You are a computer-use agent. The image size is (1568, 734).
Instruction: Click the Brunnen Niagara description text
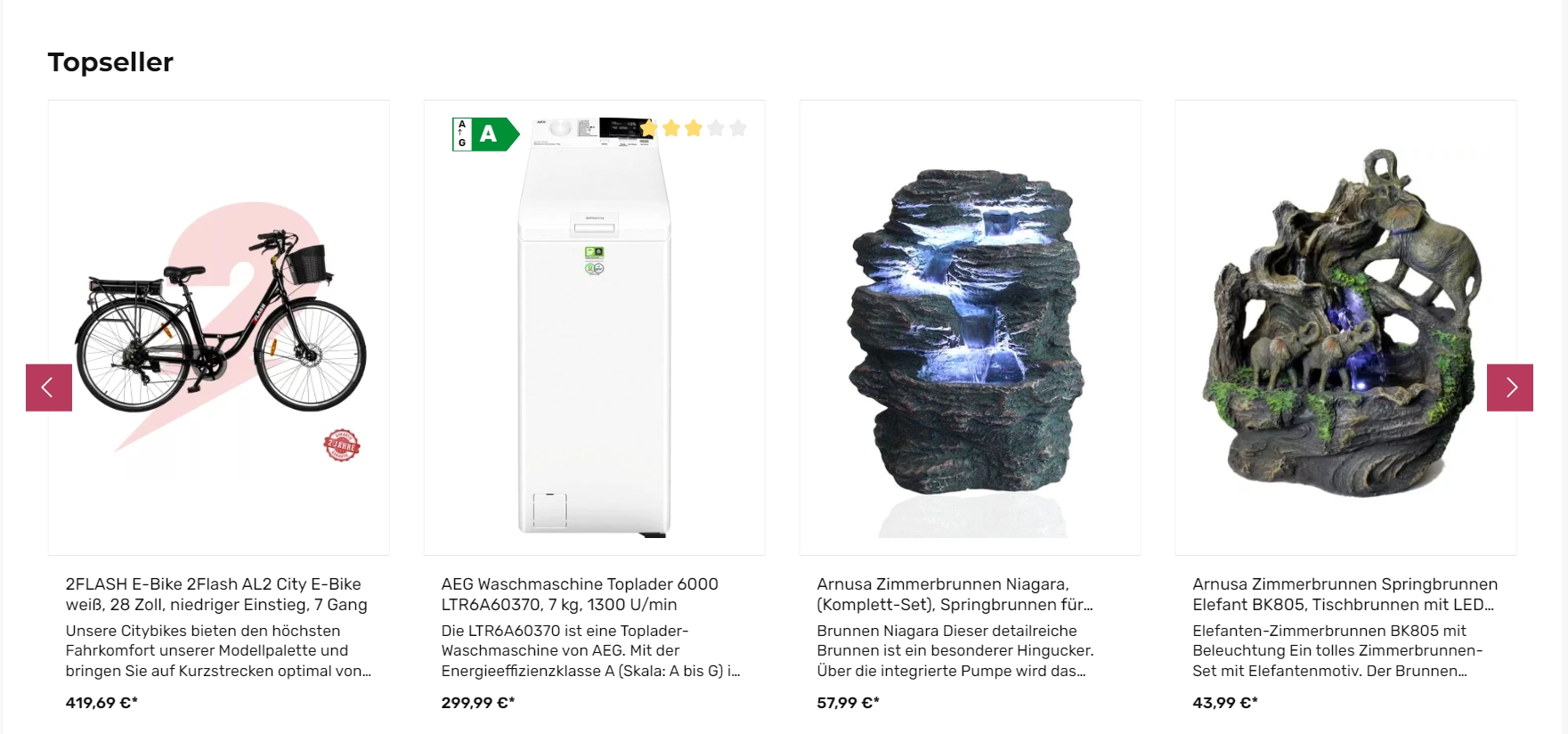[955, 651]
